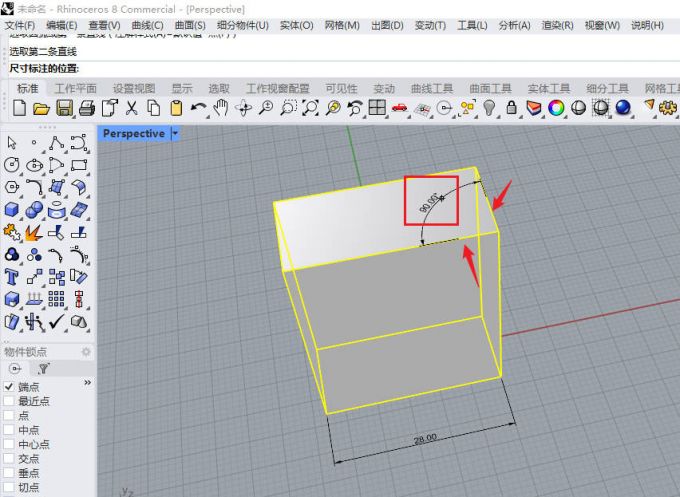This screenshot has width=680, height=497.
Task: Click the Join puzzle pieces icon
Action: [12, 232]
